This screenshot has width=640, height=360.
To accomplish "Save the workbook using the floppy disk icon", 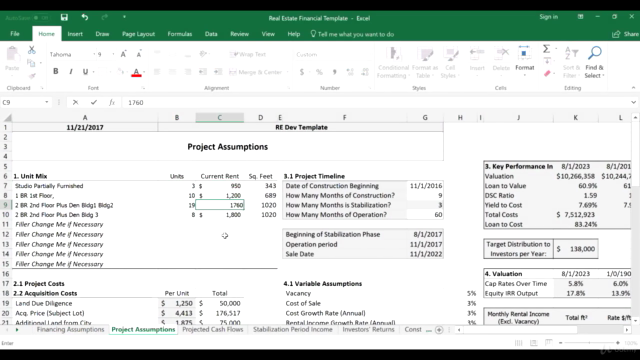I will point(64,17).
